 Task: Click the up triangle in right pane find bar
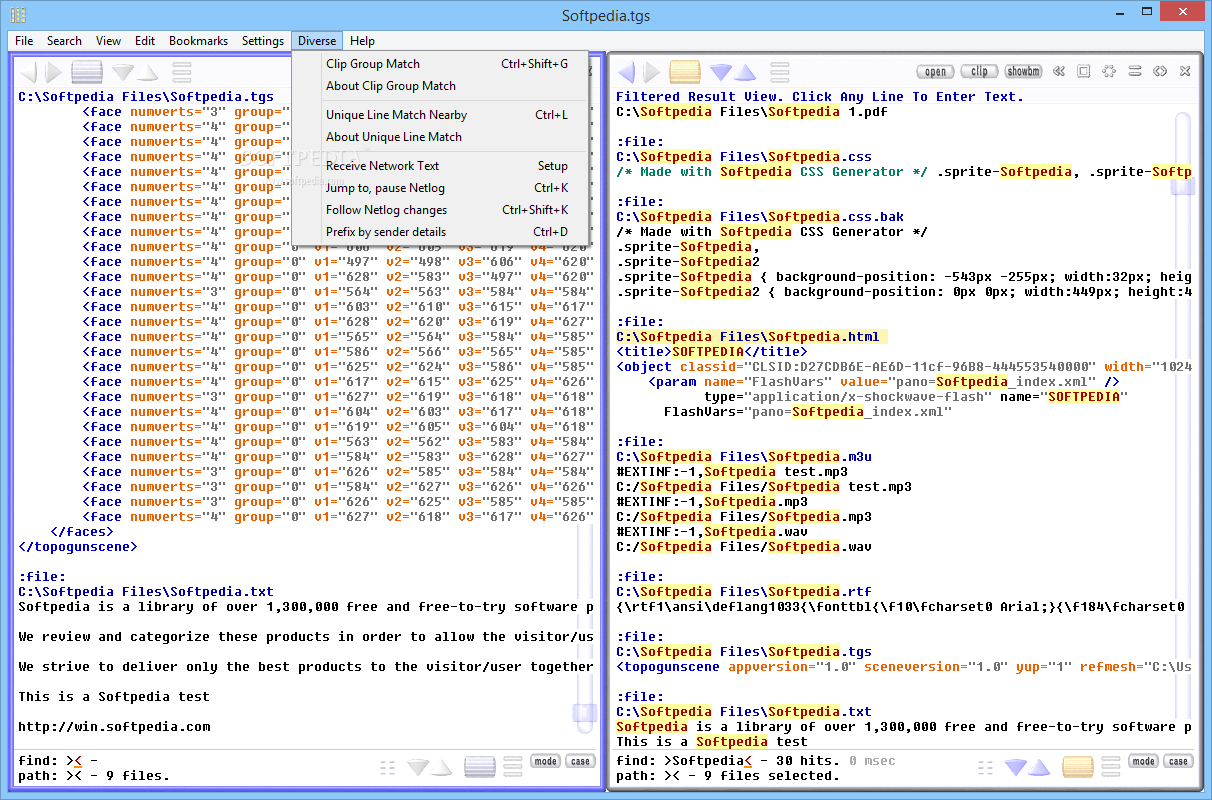point(1041,767)
